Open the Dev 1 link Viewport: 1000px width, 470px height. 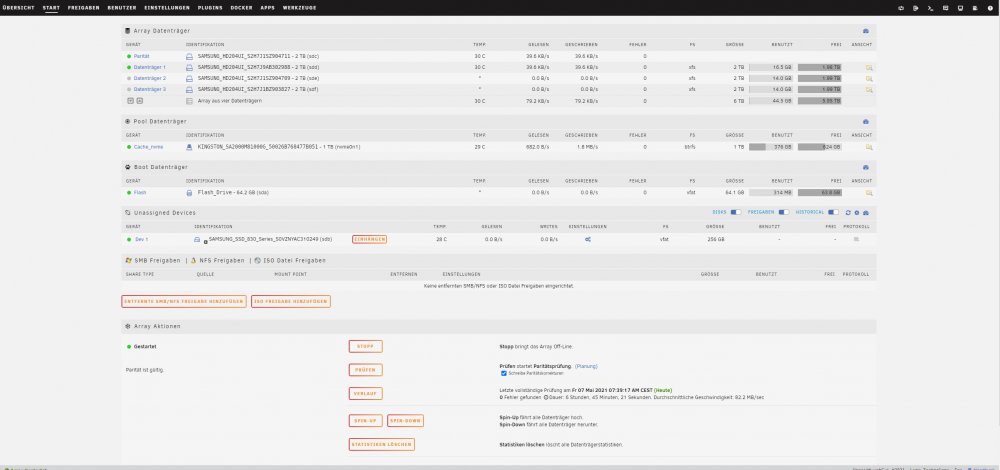click(141, 239)
